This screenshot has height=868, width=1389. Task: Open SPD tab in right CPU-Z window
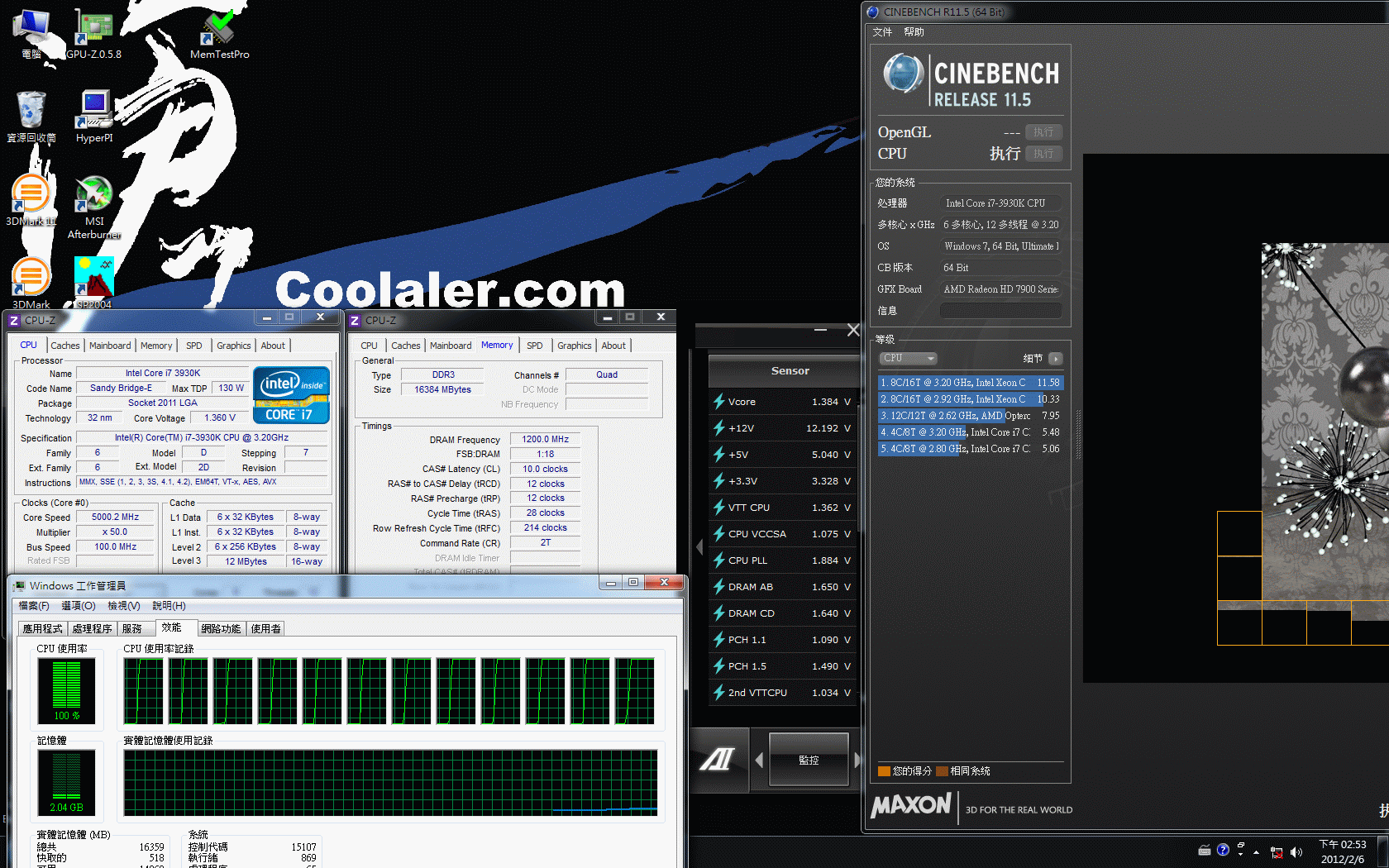click(x=535, y=346)
